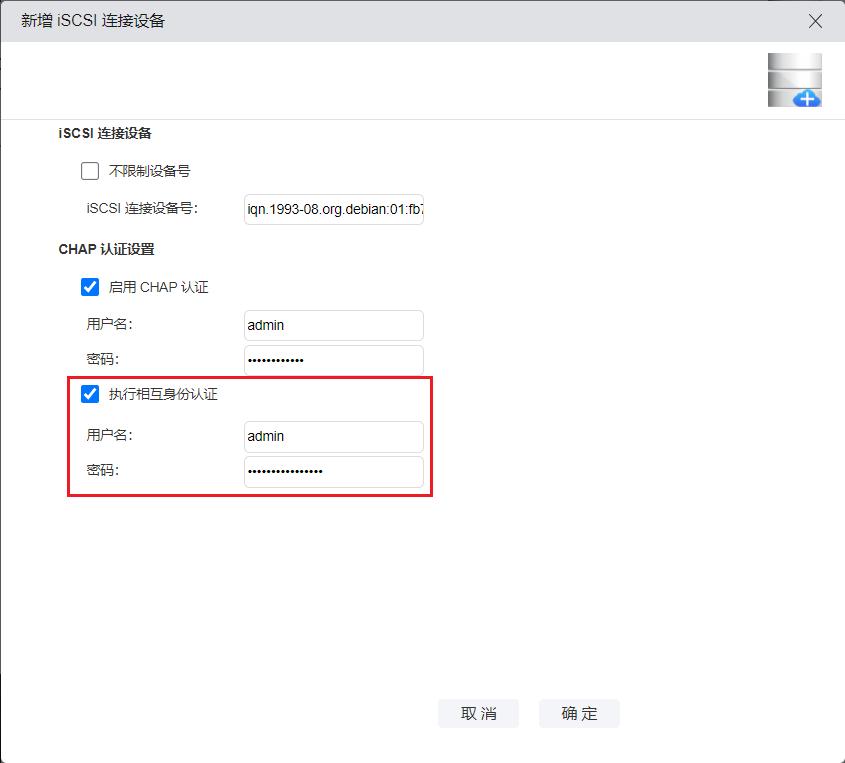The width and height of the screenshot is (845, 763).
Task: Click the CHAP 密码 field under 启用 CHAP 认证
Action: 333,360
